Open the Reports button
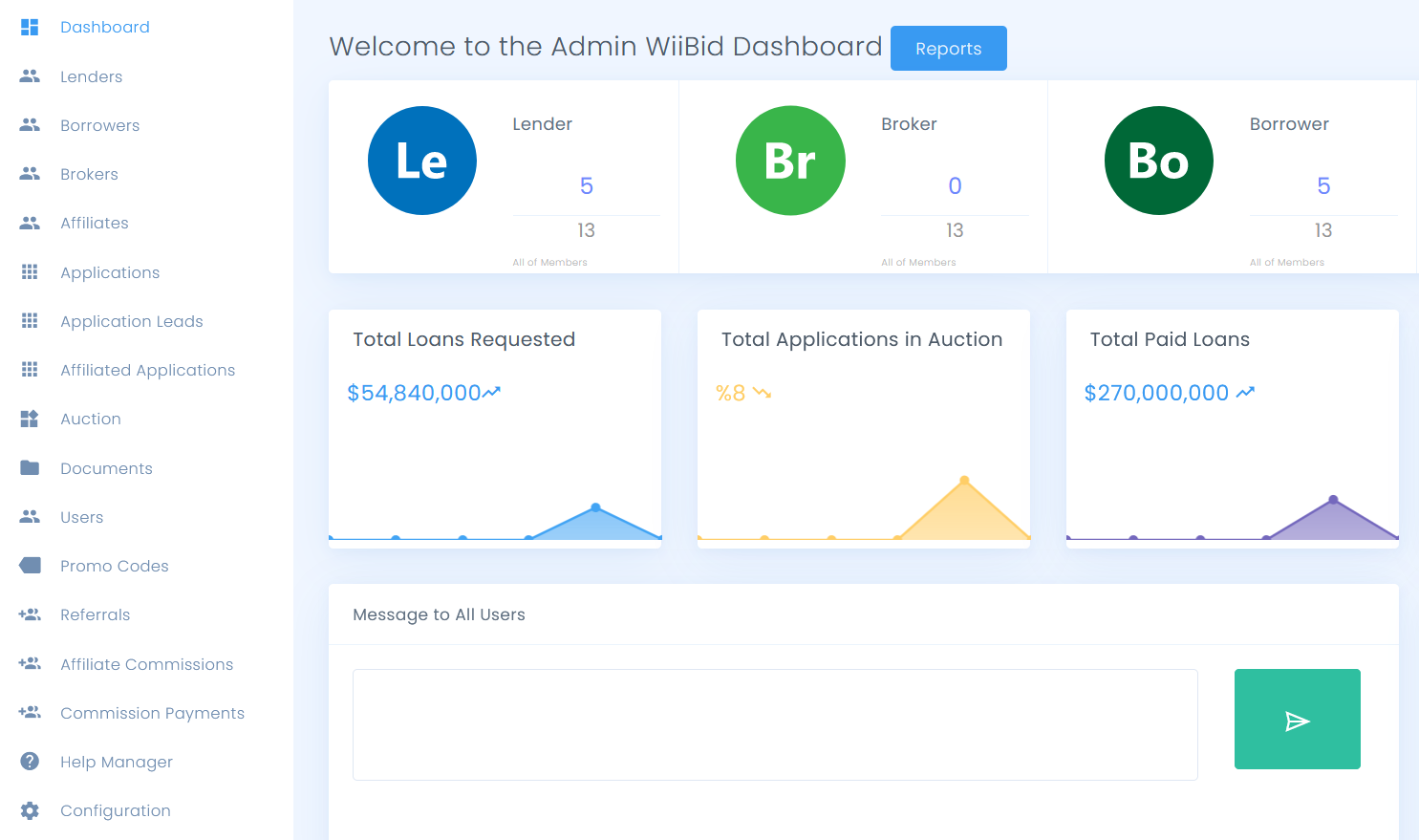The height and width of the screenshot is (840, 1419). pos(948,49)
